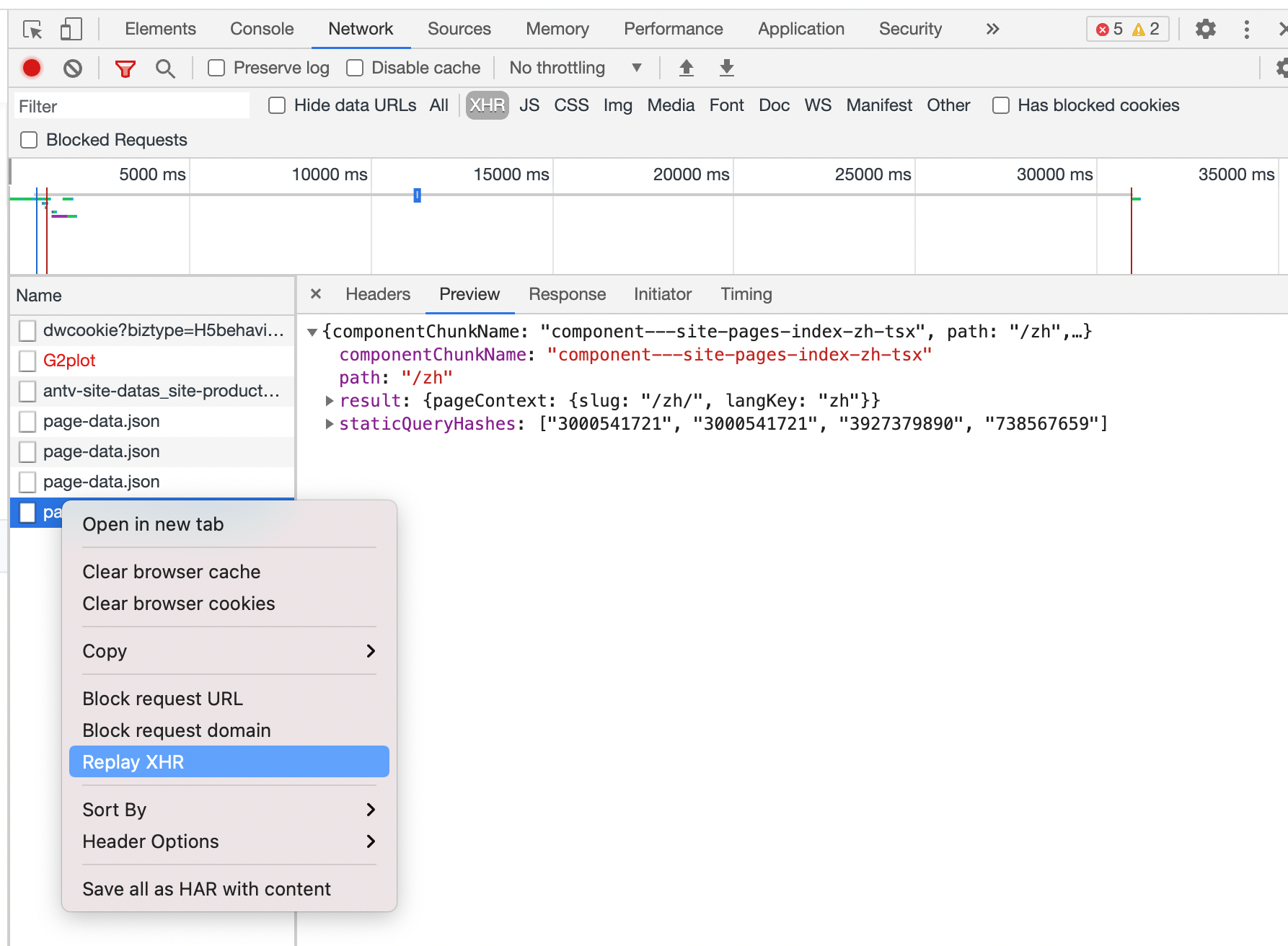The width and height of the screenshot is (1288, 946).
Task: Open the Performance panel
Action: click(x=673, y=29)
